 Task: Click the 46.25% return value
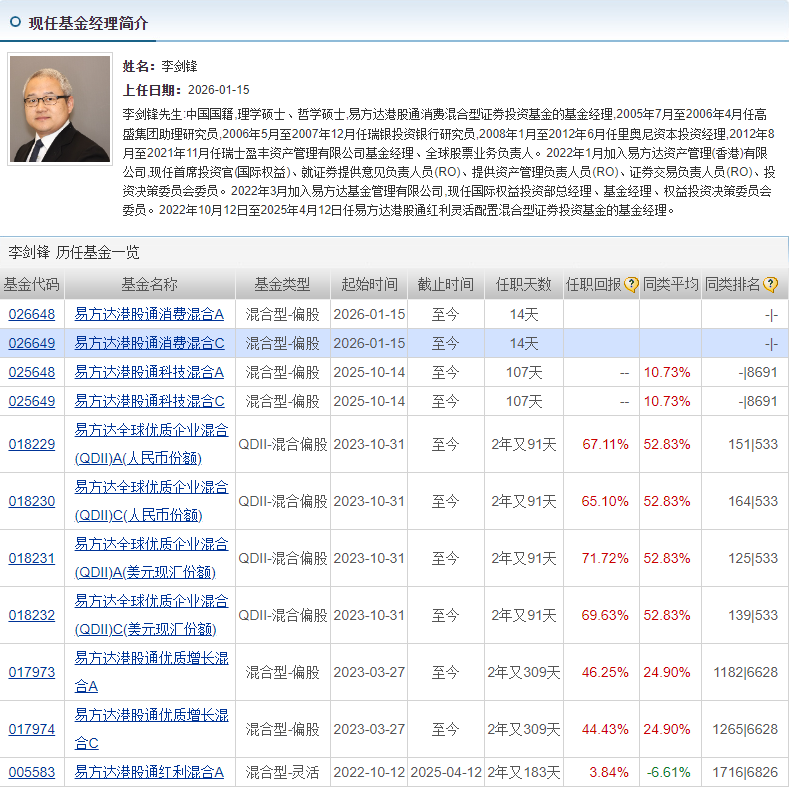[605, 672]
